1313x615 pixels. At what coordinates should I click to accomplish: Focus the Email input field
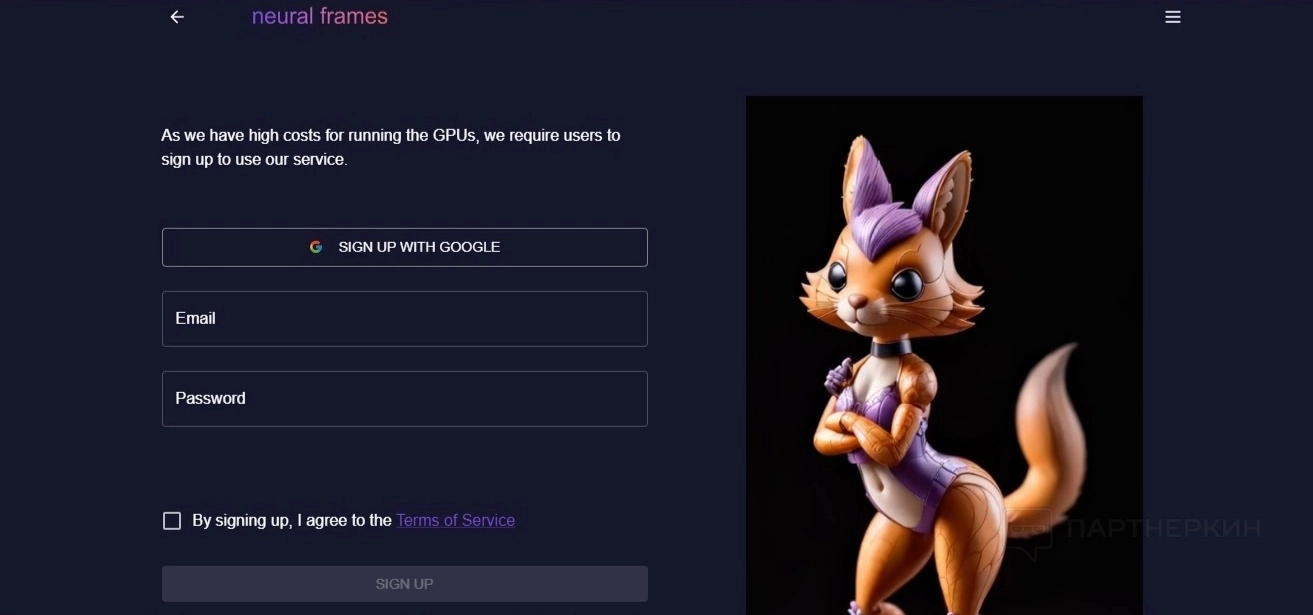(405, 319)
